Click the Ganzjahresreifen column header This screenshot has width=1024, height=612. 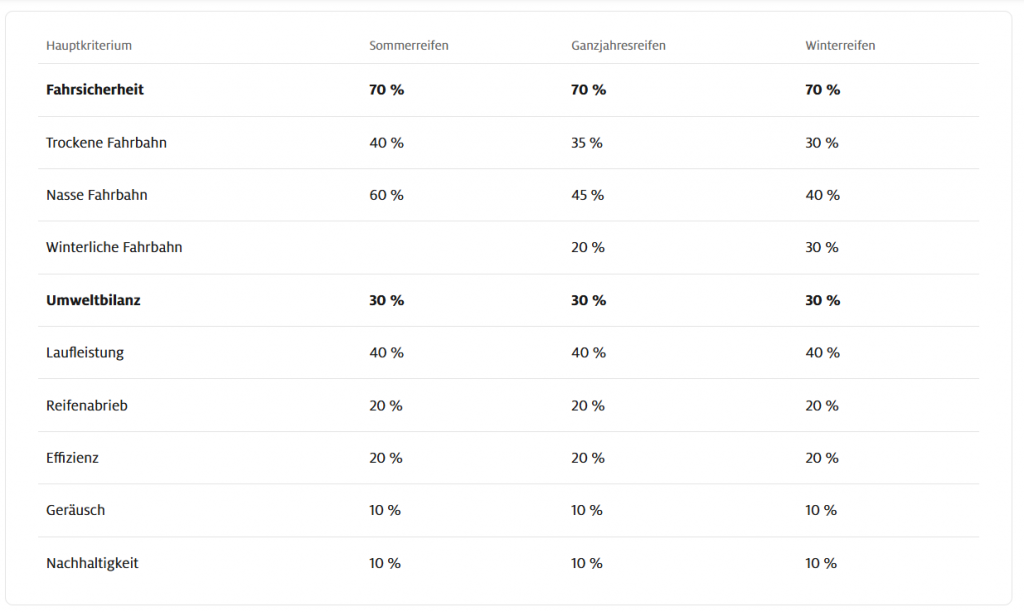click(x=618, y=46)
